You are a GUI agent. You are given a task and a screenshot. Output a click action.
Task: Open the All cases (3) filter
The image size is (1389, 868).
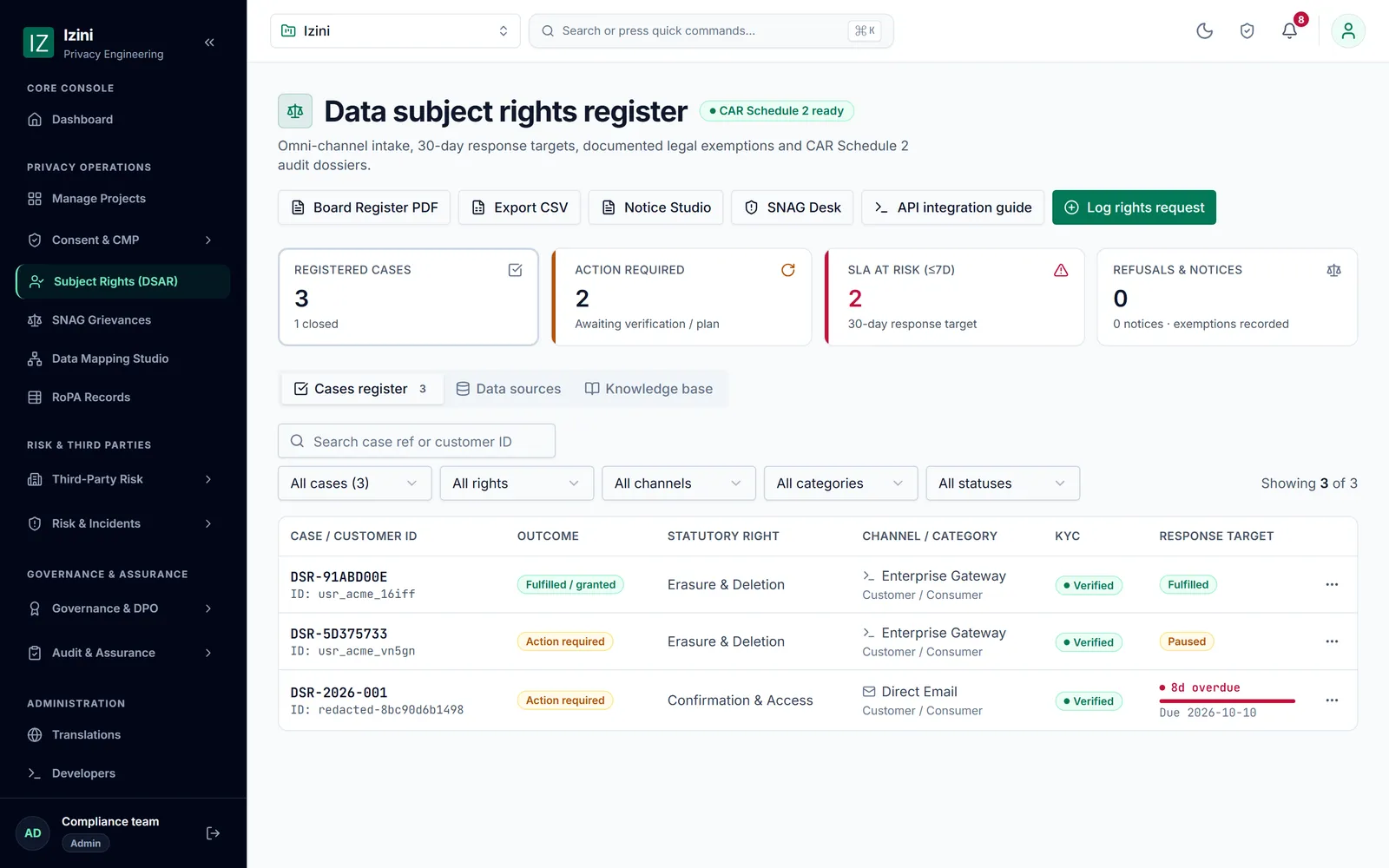[x=354, y=483]
